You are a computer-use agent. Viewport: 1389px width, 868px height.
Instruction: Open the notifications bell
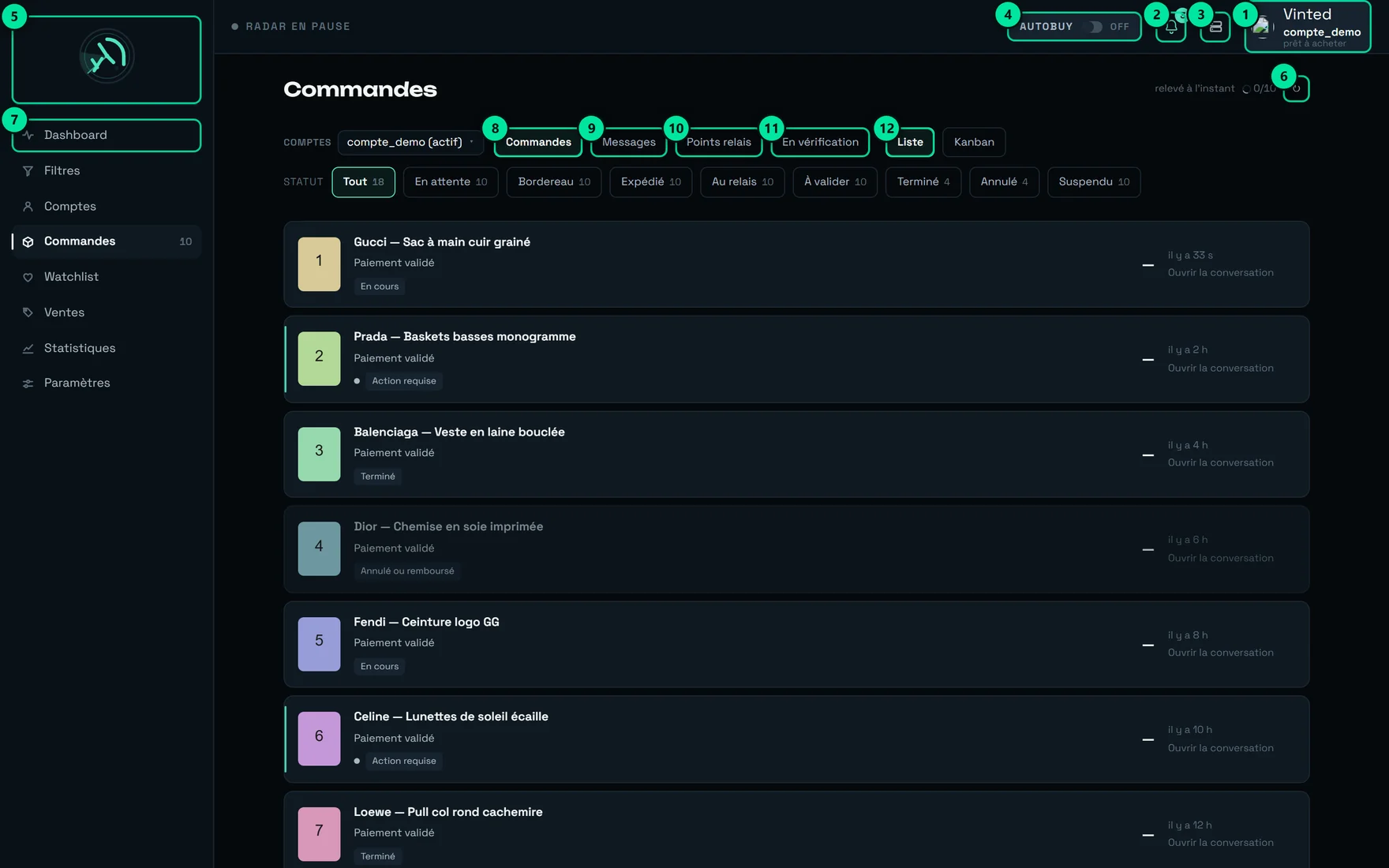pos(1171,28)
